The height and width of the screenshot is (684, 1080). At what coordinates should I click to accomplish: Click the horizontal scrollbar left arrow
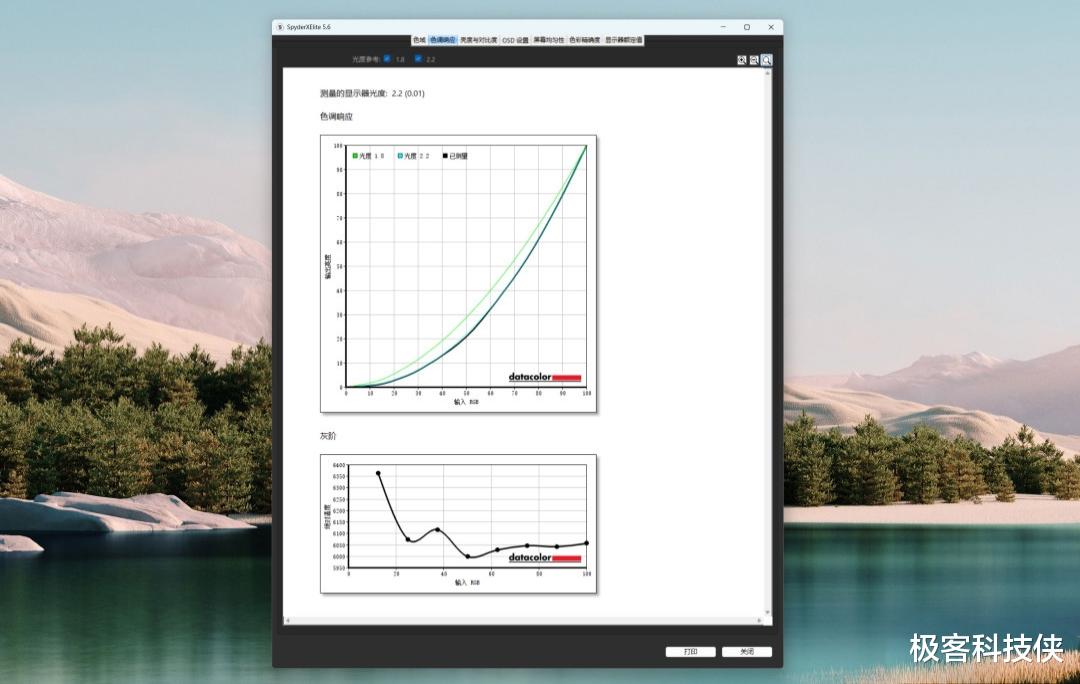pos(287,621)
